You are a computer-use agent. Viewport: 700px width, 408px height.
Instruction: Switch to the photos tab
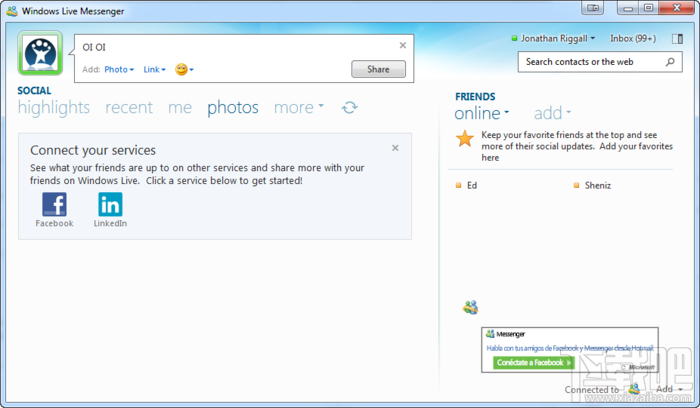pyautogui.click(x=233, y=108)
